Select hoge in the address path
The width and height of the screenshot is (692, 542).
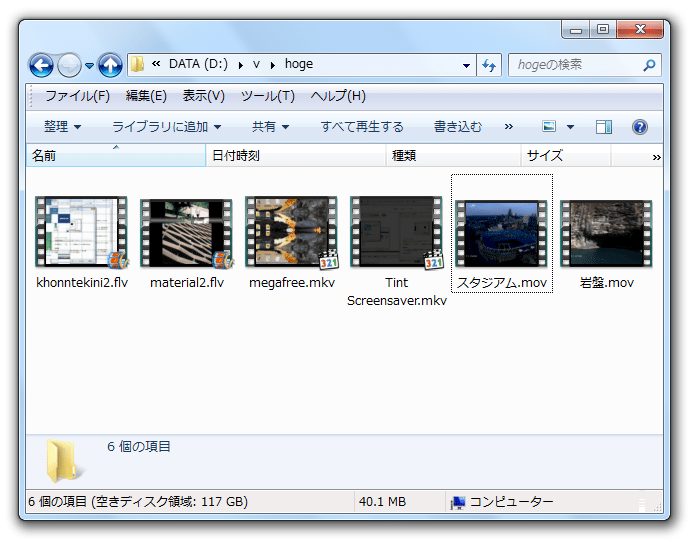click(x=299, y=64)
